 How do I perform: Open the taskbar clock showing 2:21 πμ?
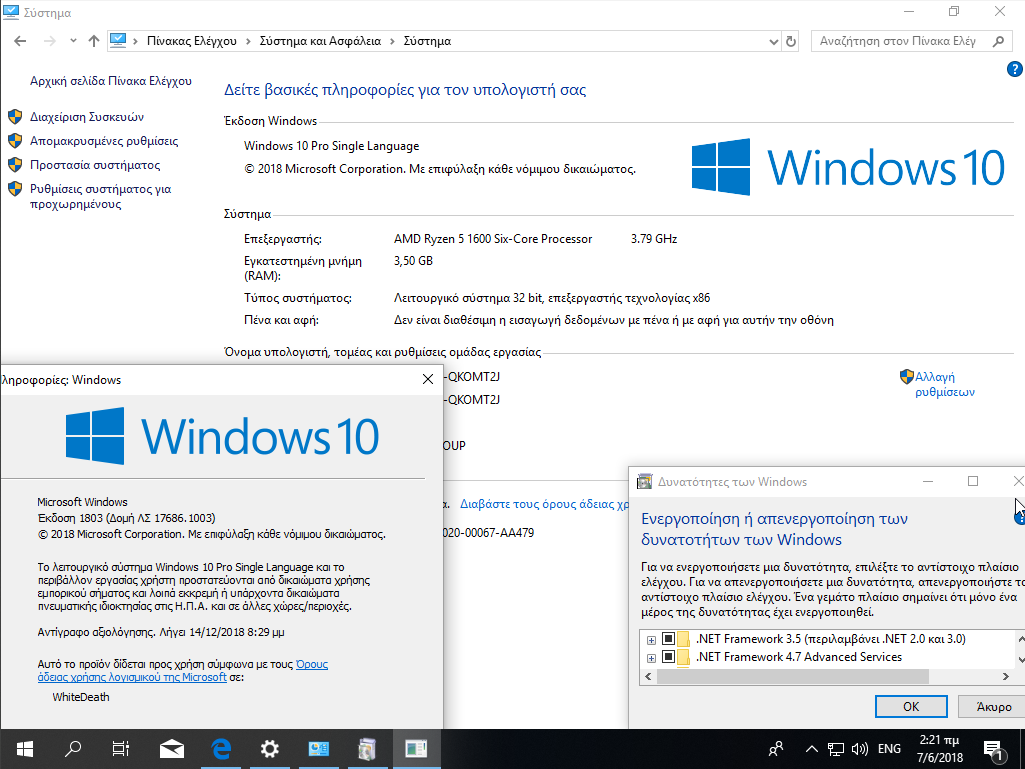click(x=939, y=749)
